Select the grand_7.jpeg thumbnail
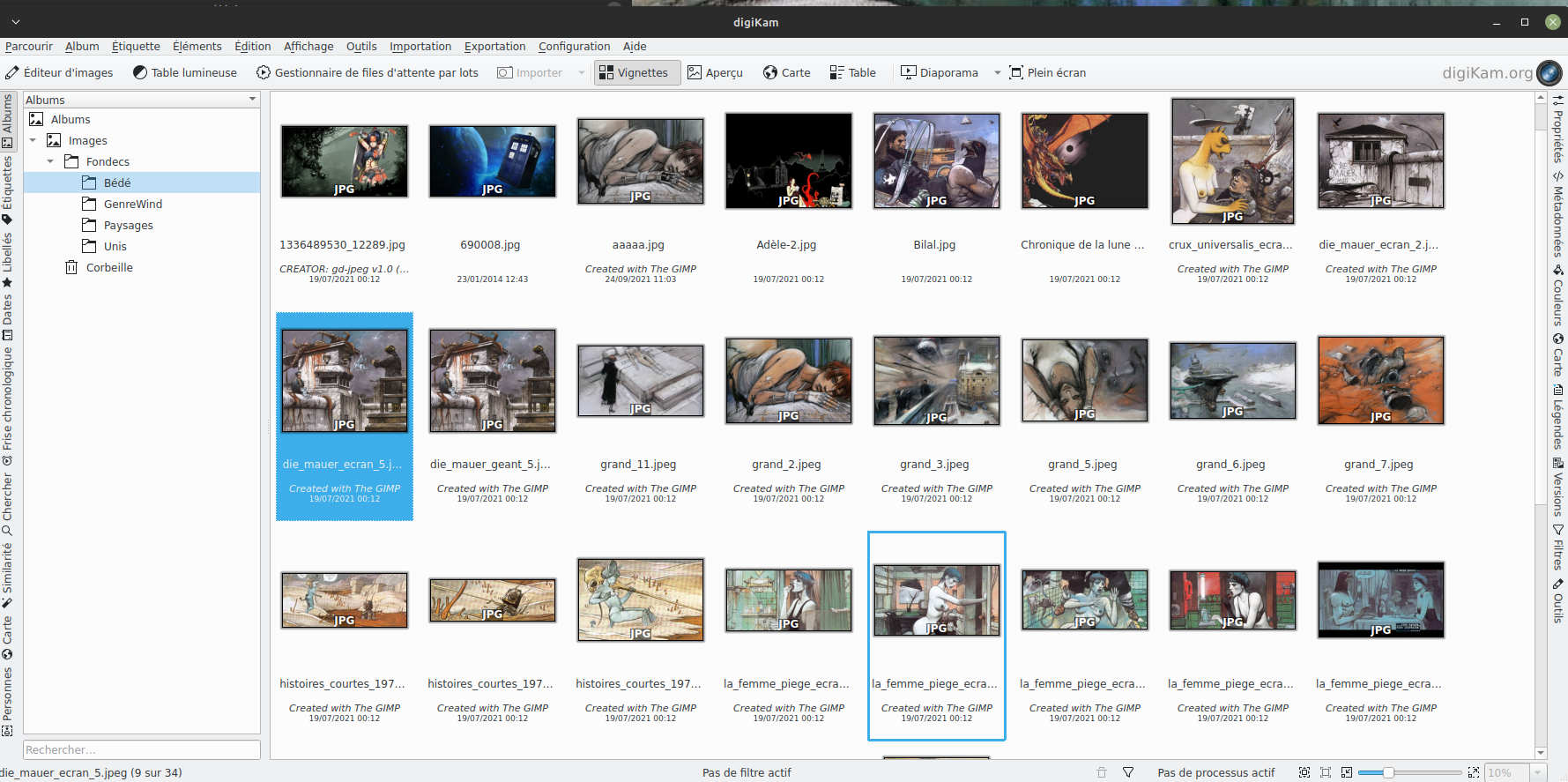Image resolution: width=1568 pixels, height=782 pixels. [1381, 380]
